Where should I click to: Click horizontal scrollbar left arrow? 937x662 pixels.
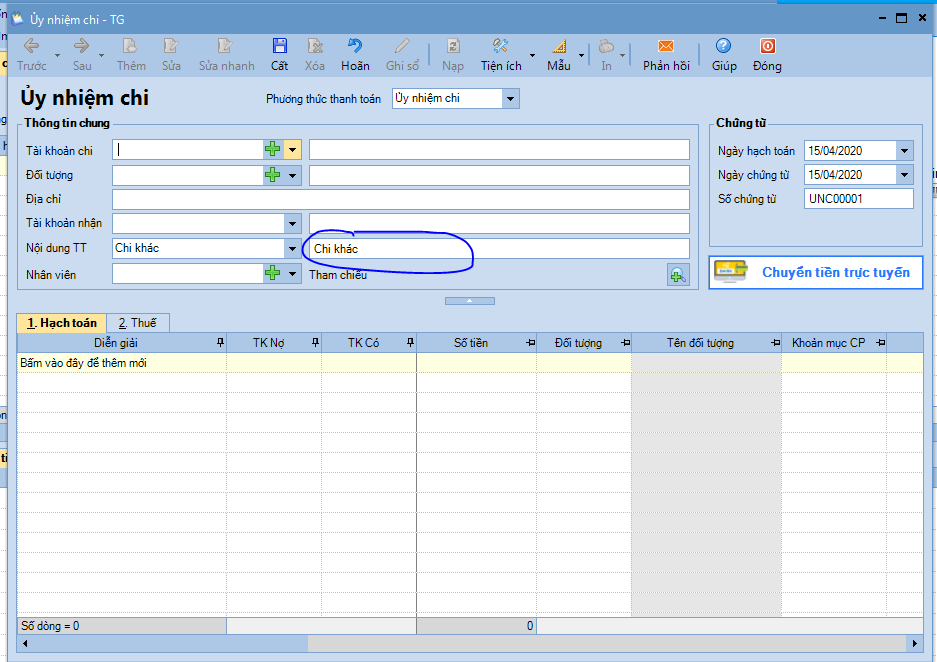pyautogui.click(x=25, y=643)
